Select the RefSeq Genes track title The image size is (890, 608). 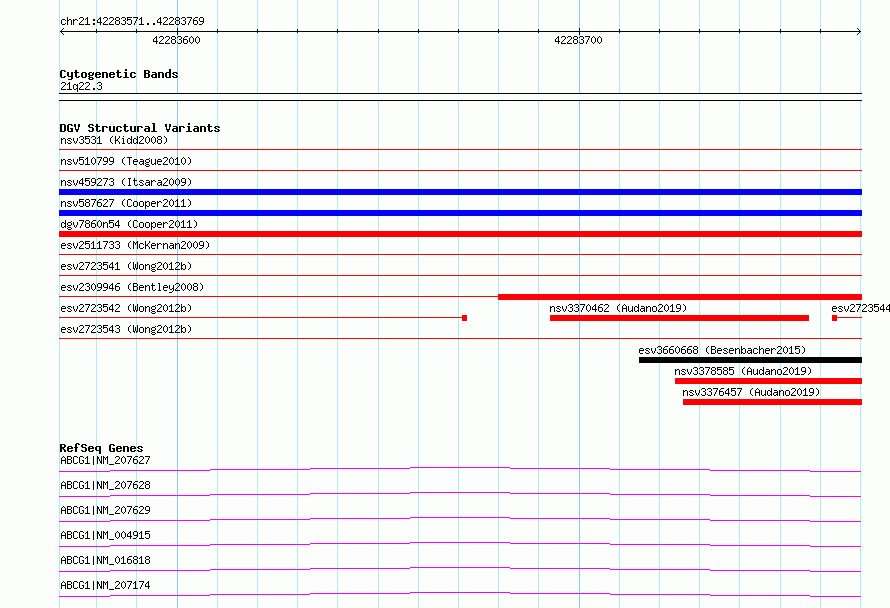pyautogui.click(x=101, y=448)
